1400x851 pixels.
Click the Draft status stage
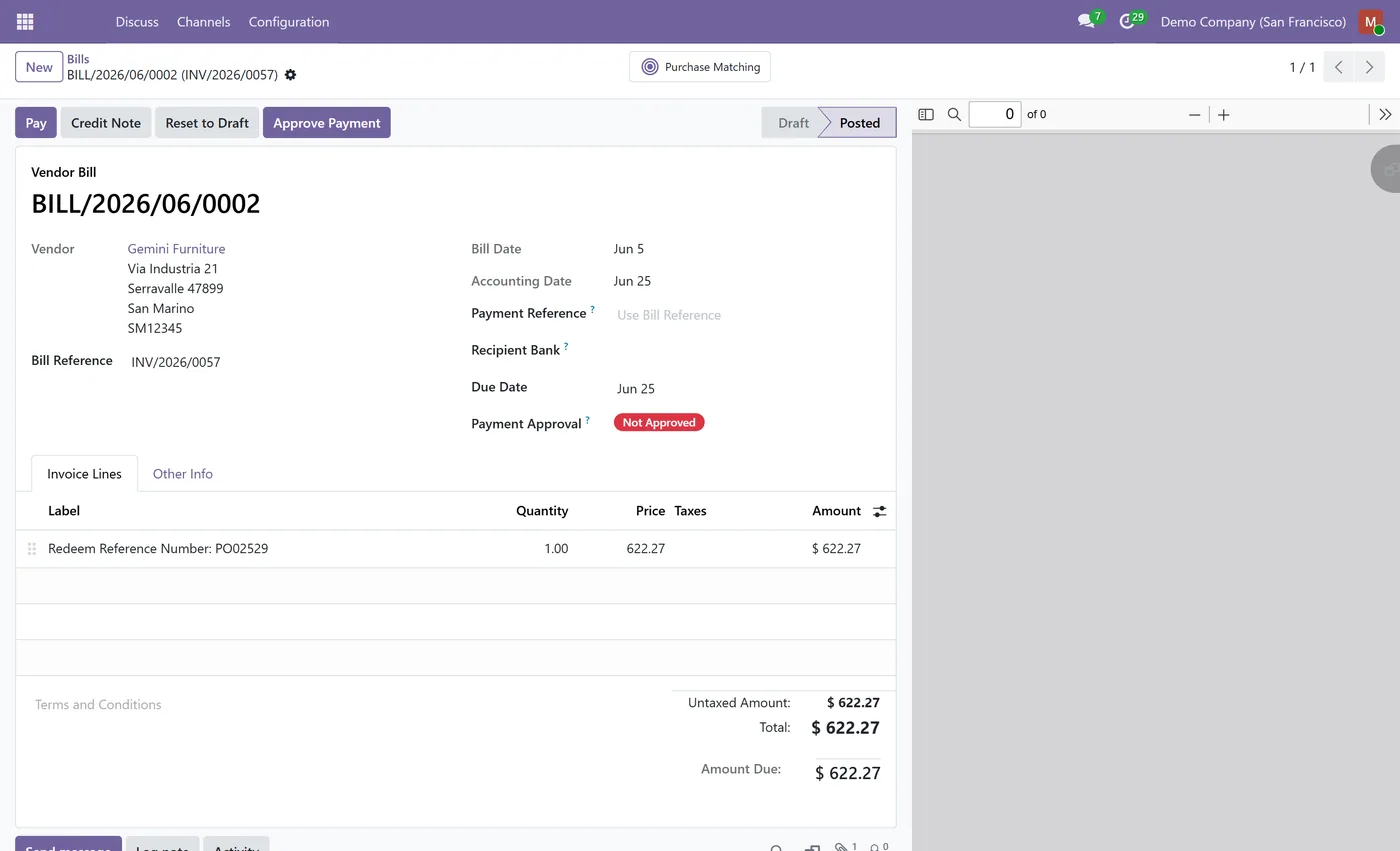pyautogui.click(x=793, y=123)
